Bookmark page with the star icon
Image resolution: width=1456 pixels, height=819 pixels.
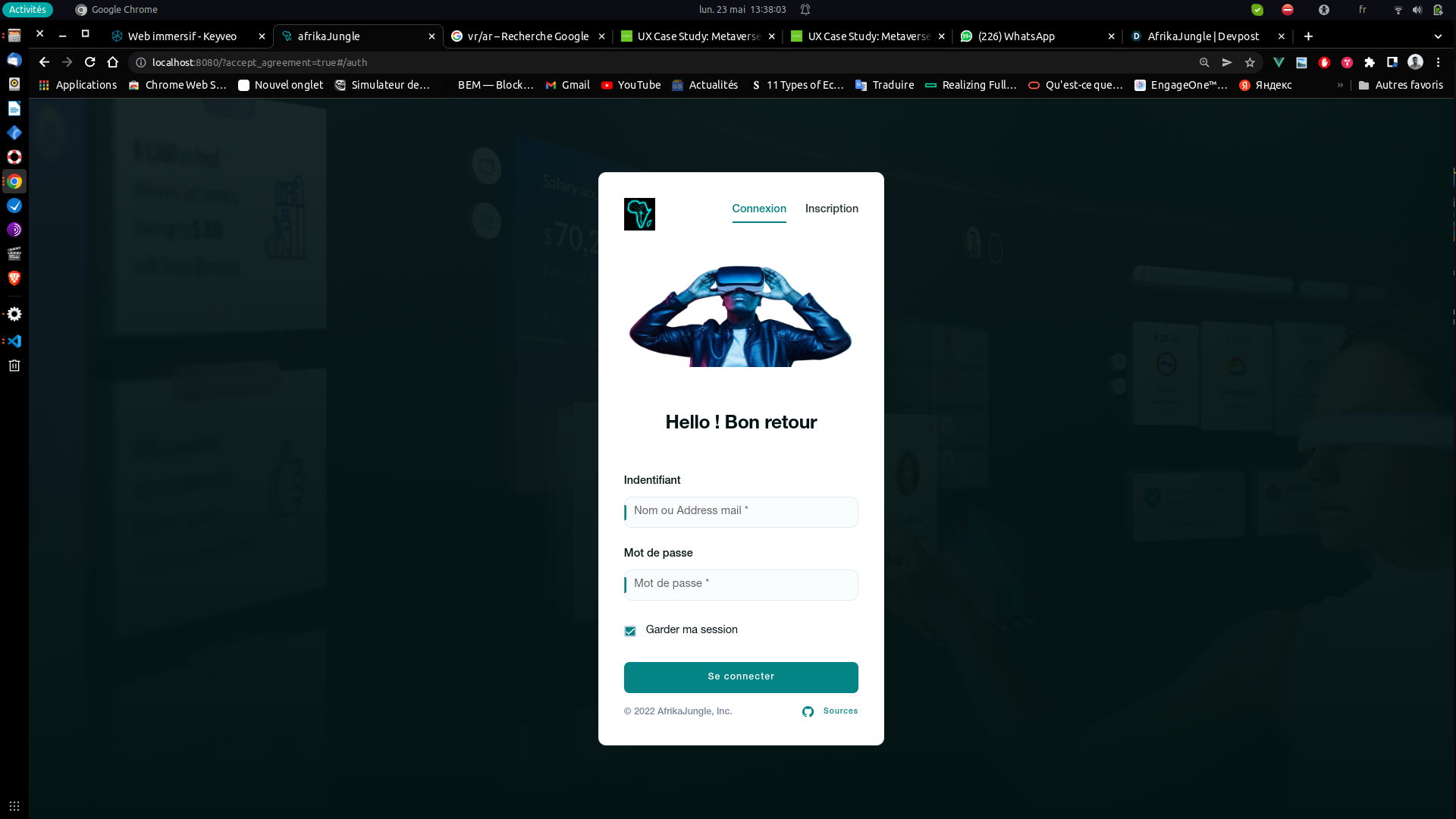1250,62
